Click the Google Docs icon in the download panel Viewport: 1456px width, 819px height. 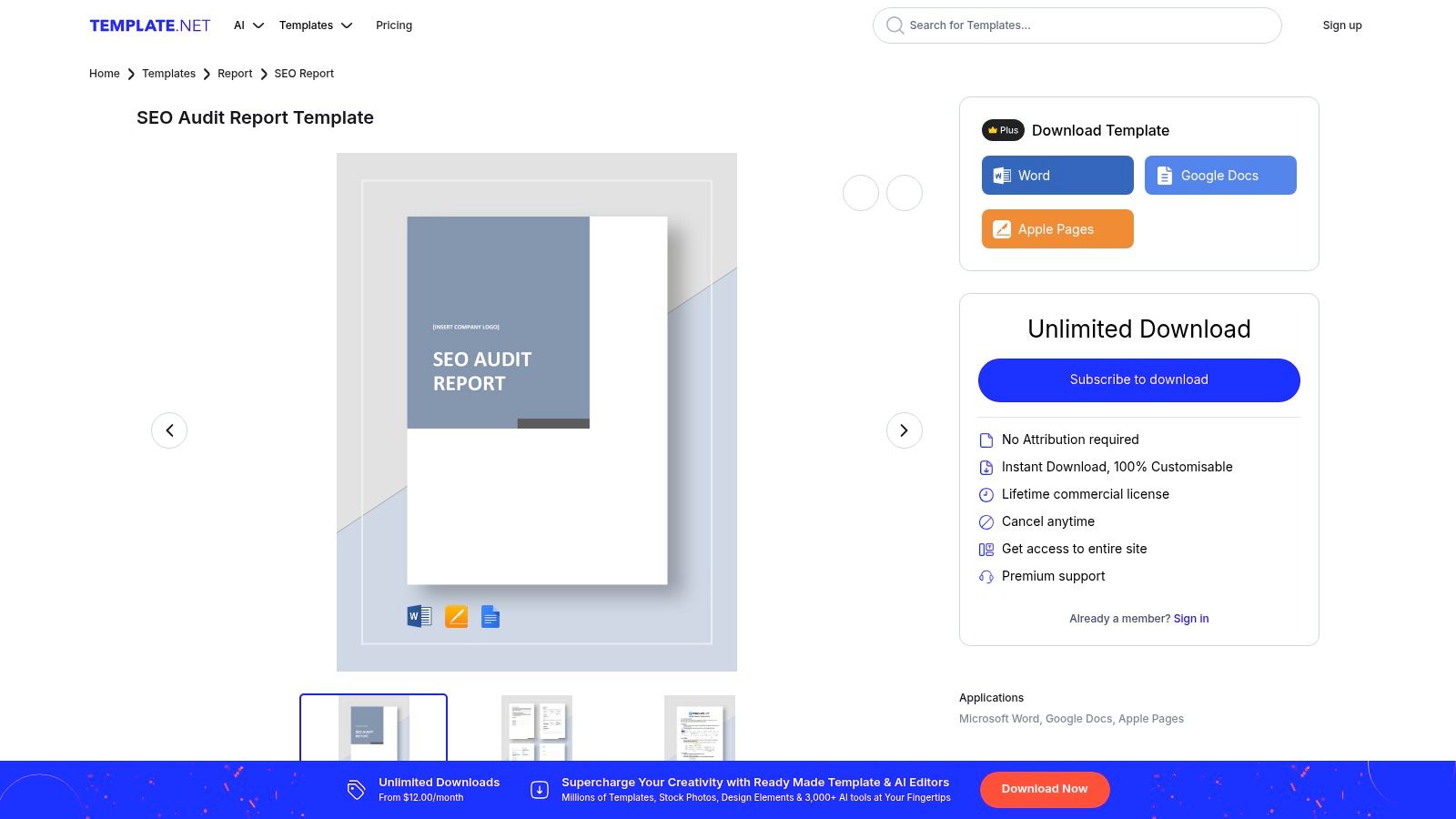pyautogui.click(x=1164, y=175)
